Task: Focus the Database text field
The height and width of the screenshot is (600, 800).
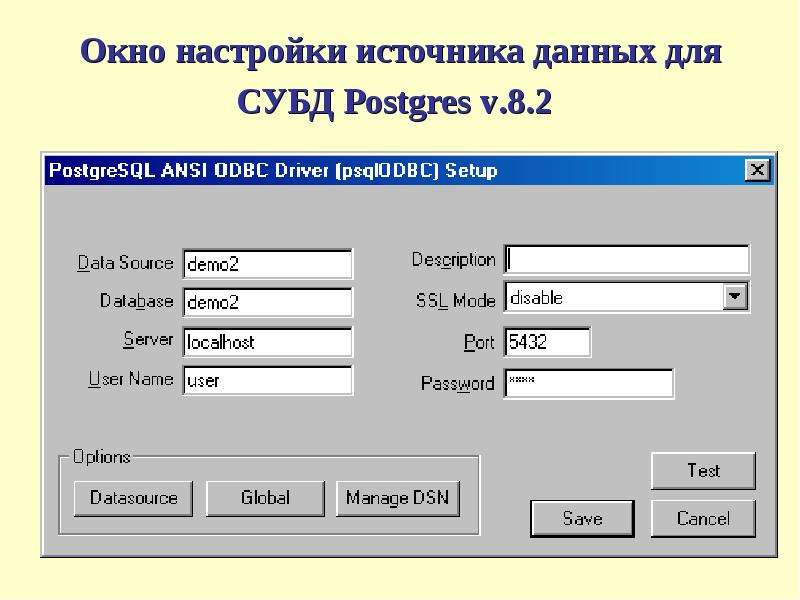Action: click(267, 302)
